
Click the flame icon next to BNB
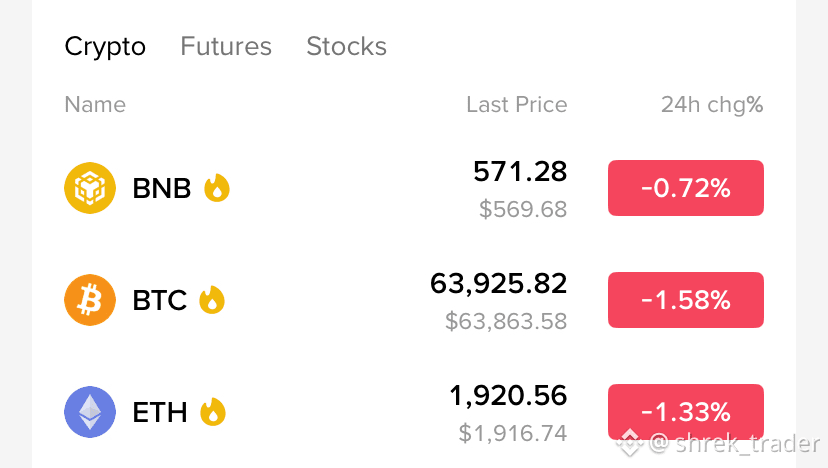point(217,188)
